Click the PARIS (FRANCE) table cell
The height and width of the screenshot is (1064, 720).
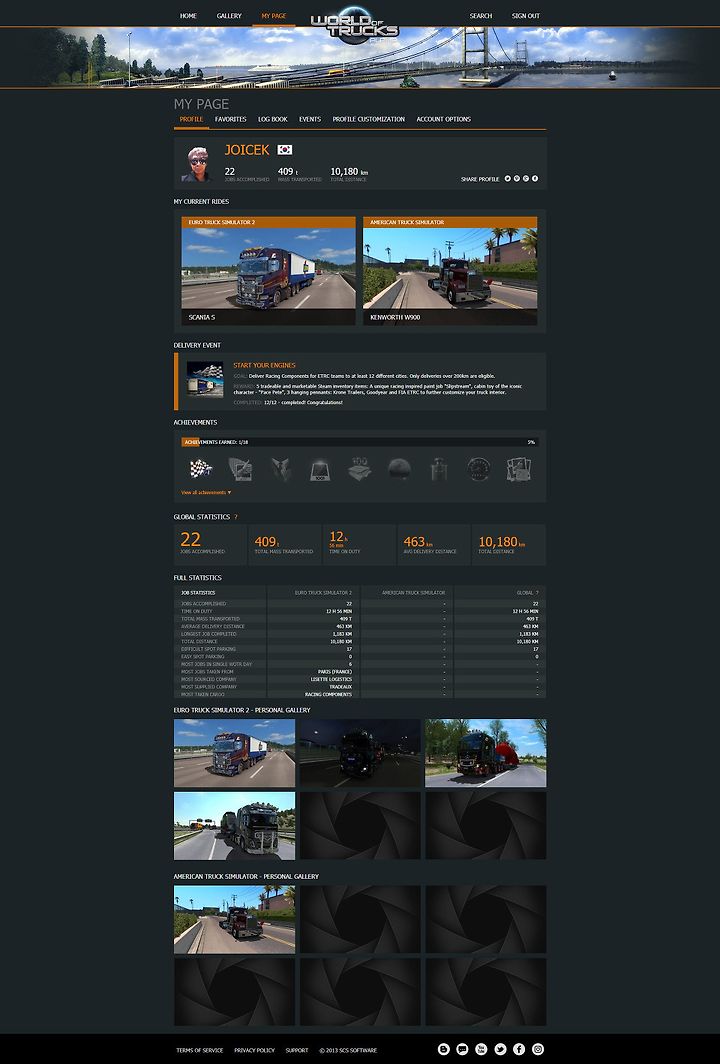click(314, 672)
